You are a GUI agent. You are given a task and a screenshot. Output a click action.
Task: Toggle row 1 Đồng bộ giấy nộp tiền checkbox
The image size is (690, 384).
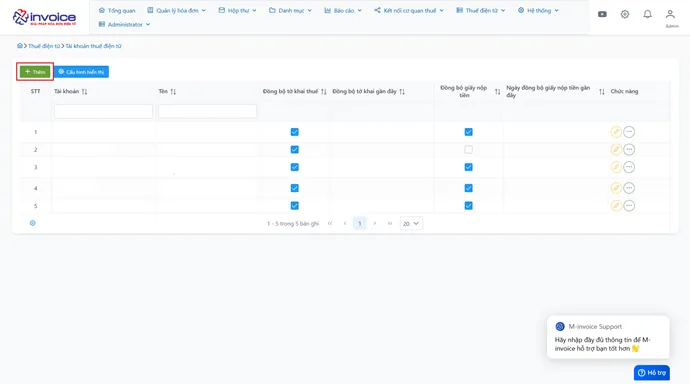[468, 132]
